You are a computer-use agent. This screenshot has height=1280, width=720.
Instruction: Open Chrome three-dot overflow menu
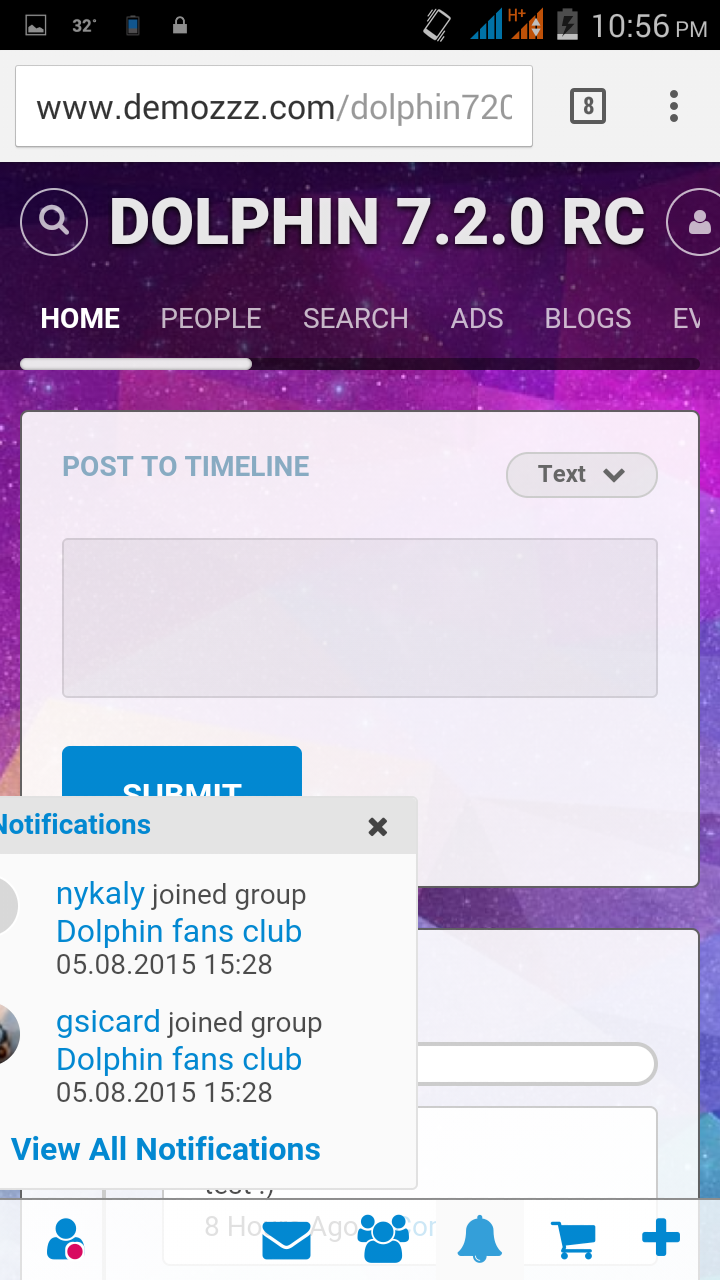click(x=674, y=106)
